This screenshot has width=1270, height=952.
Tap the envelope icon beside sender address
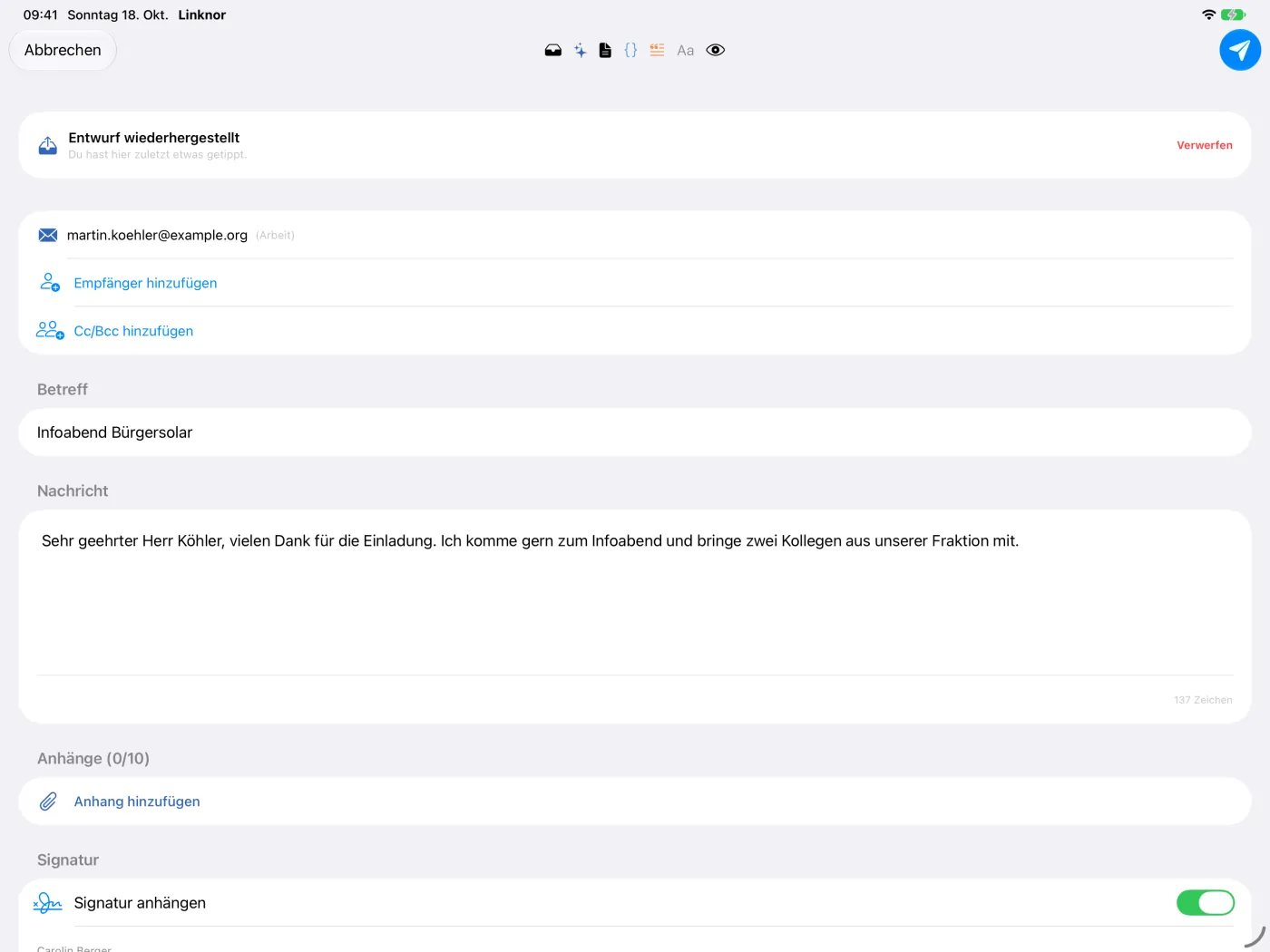pos(48,236)
